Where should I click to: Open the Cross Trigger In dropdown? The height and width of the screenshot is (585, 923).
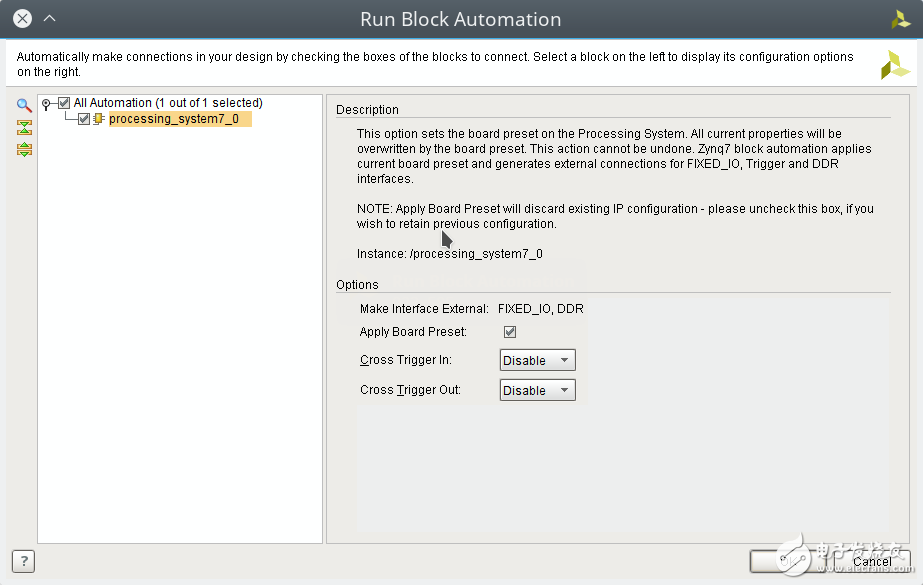pos(537,360)
